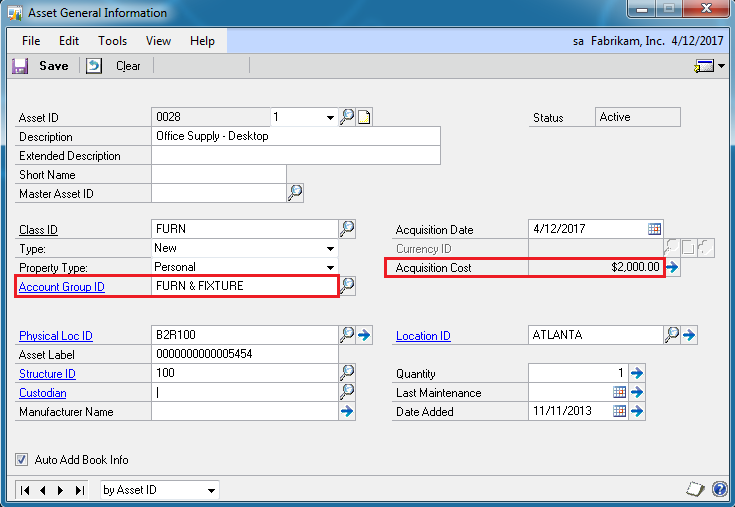The image size is (735, 507).
Task: Click Acquisition Cost blue arrow
Action: click(672, 267)
